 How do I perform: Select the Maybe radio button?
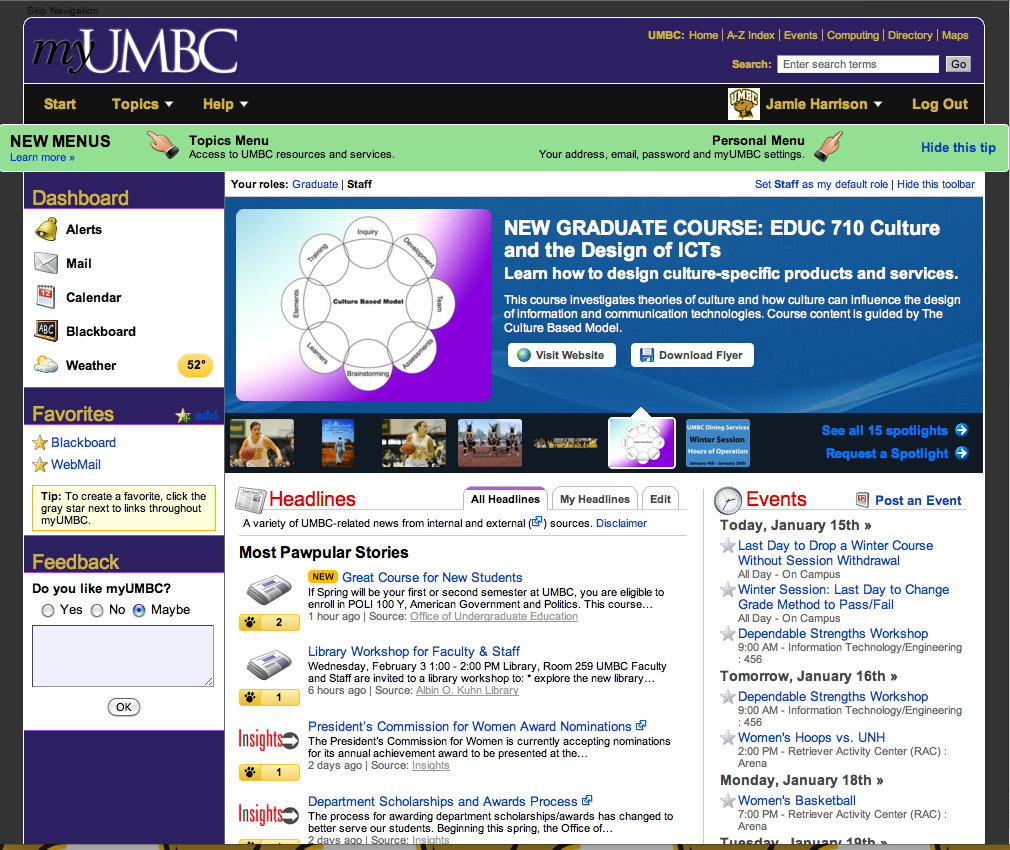coord(139,610)
